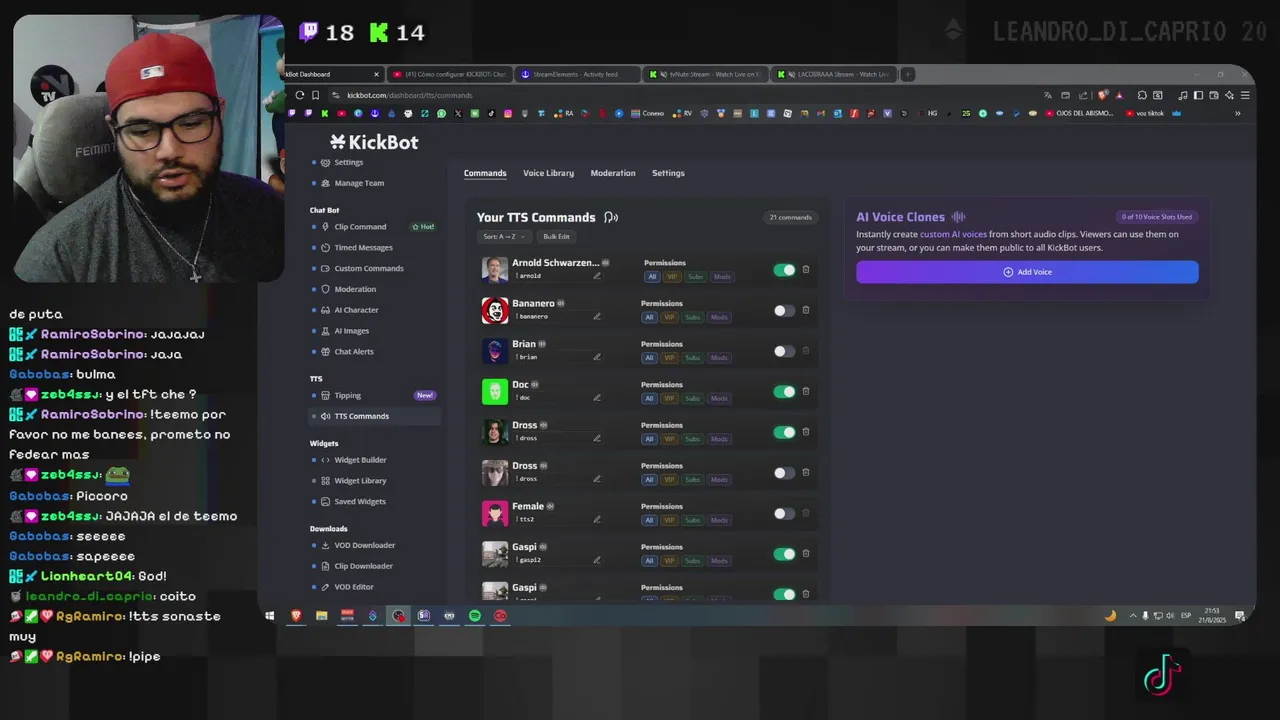1280x720 pixels.
Task: Click the Bulk Edit button
Action: coord(556,237)
